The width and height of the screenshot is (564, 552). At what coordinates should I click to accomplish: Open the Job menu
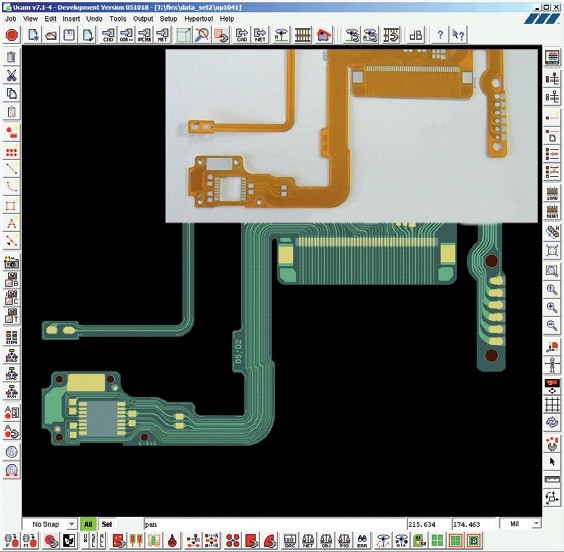[10, 19]
